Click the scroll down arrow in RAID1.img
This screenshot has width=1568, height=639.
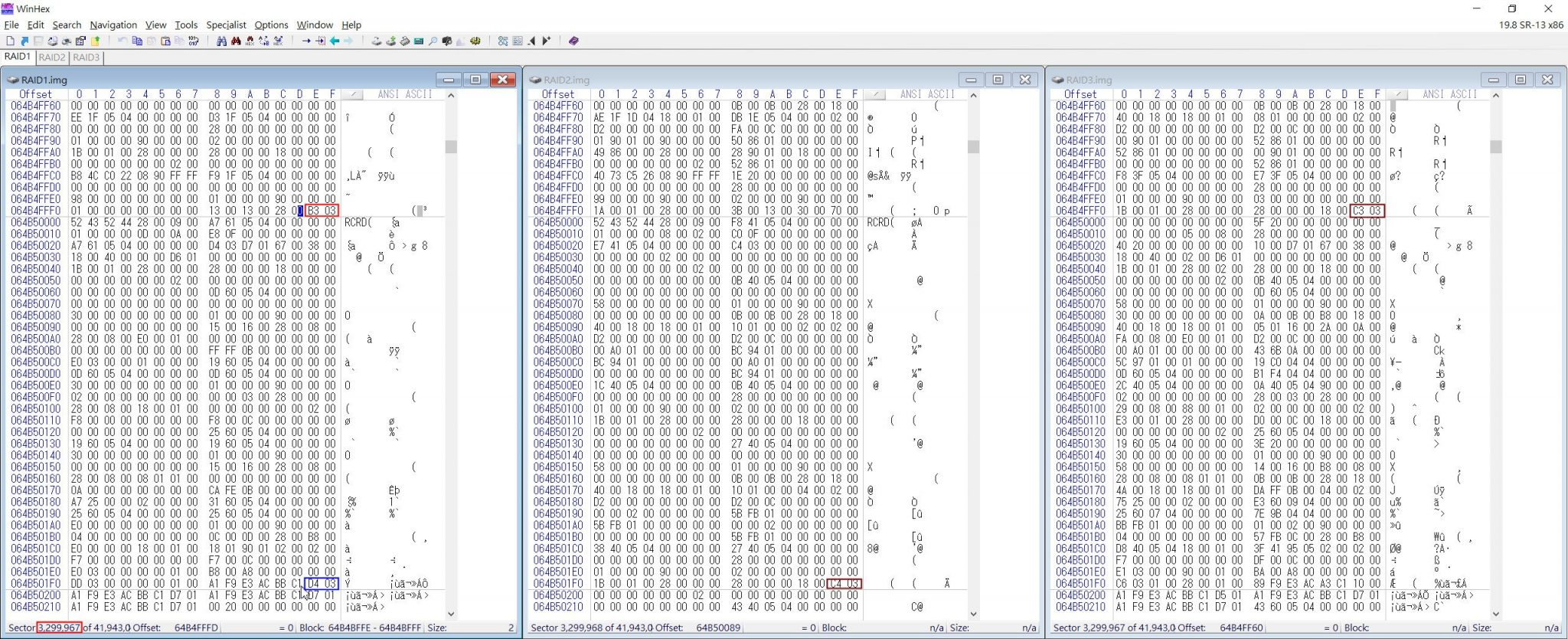[x=451, y=614]
